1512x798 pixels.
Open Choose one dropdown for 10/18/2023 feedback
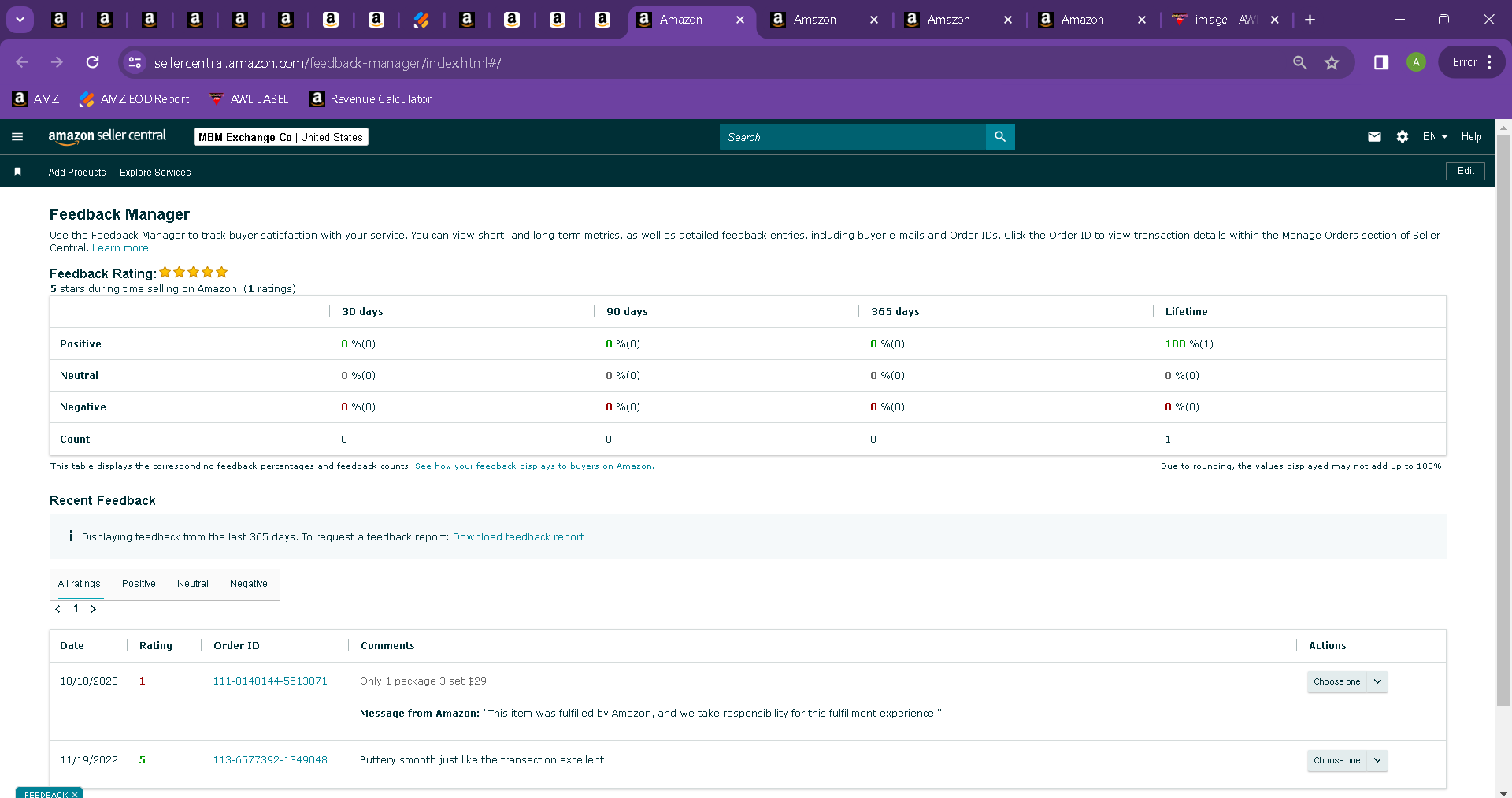click(1347, 682)
